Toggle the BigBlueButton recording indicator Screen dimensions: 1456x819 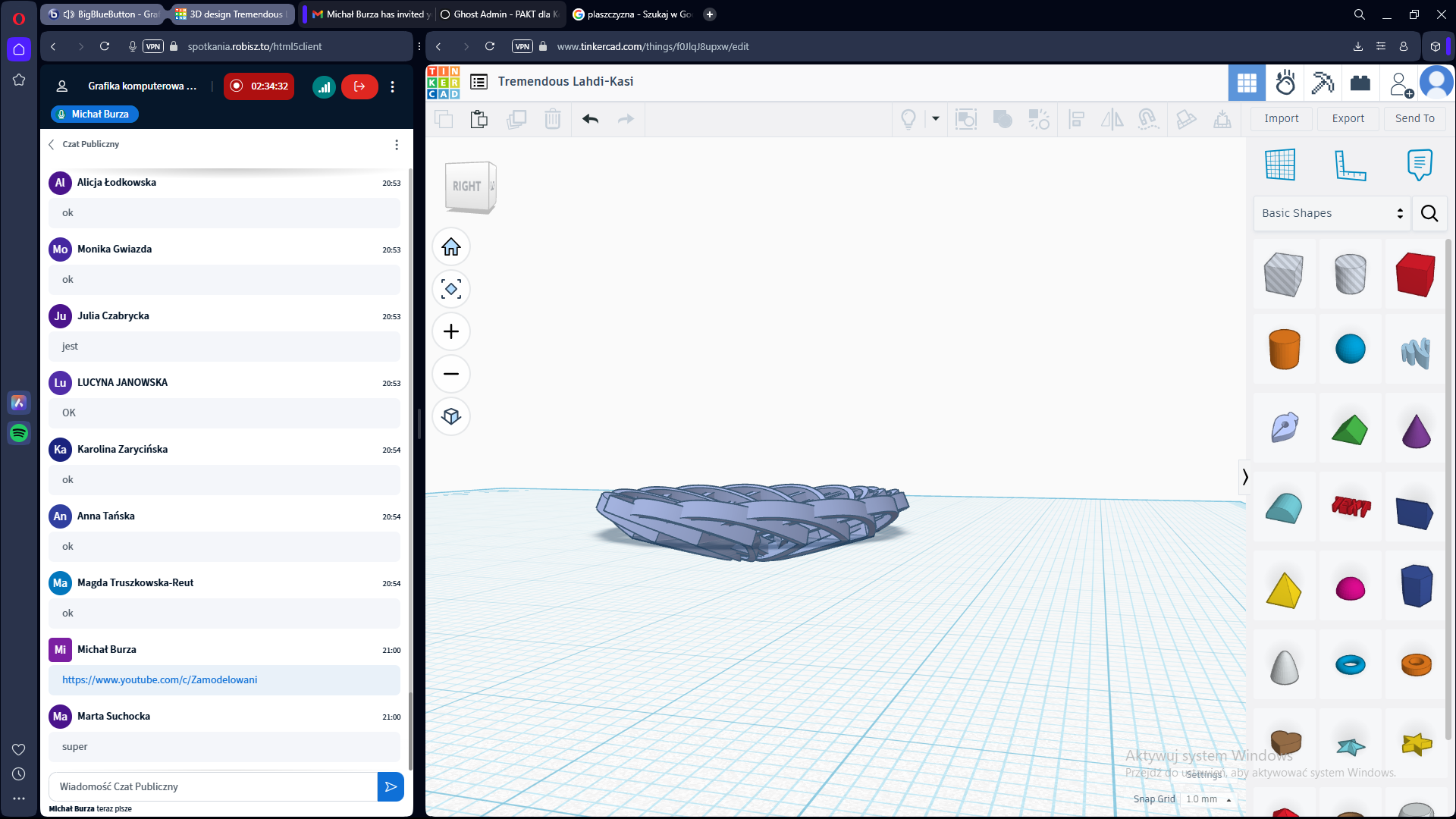pos(259,86)
